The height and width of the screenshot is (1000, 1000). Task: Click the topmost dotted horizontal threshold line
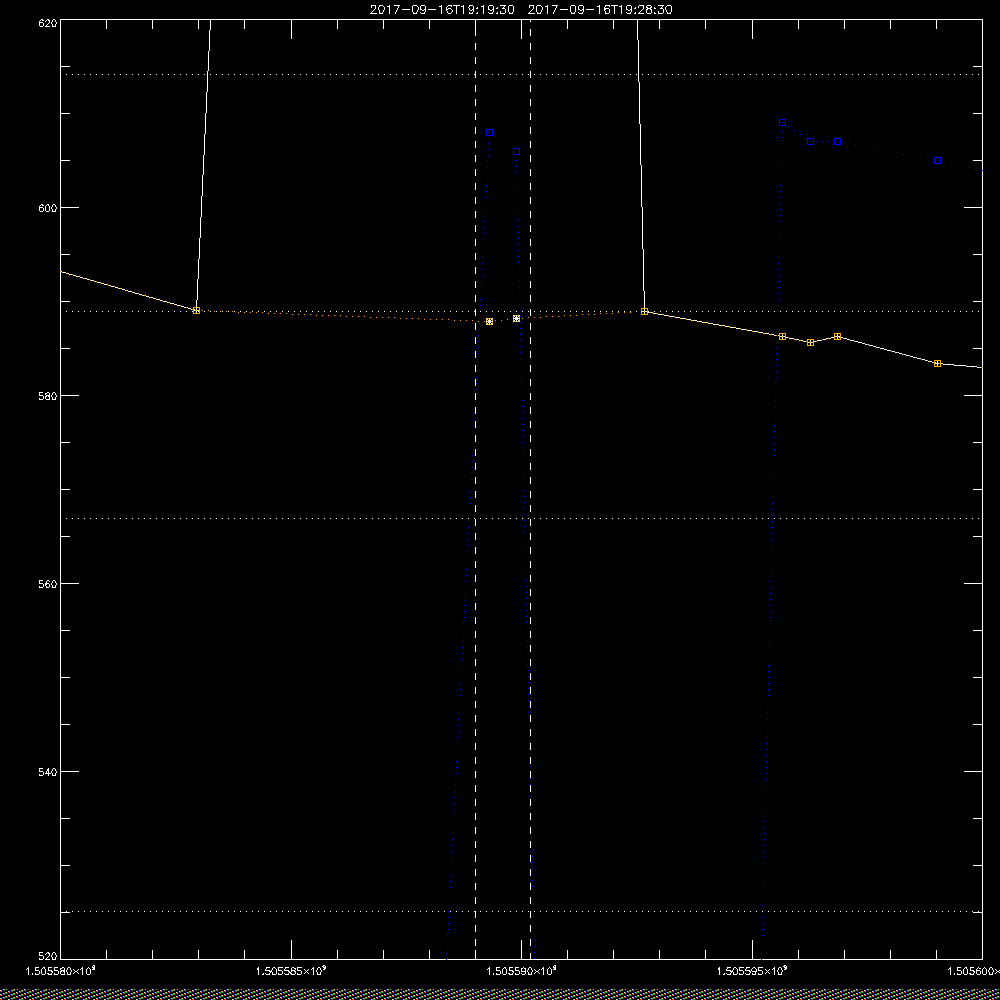pyautogui.click(x=521, y=75)
